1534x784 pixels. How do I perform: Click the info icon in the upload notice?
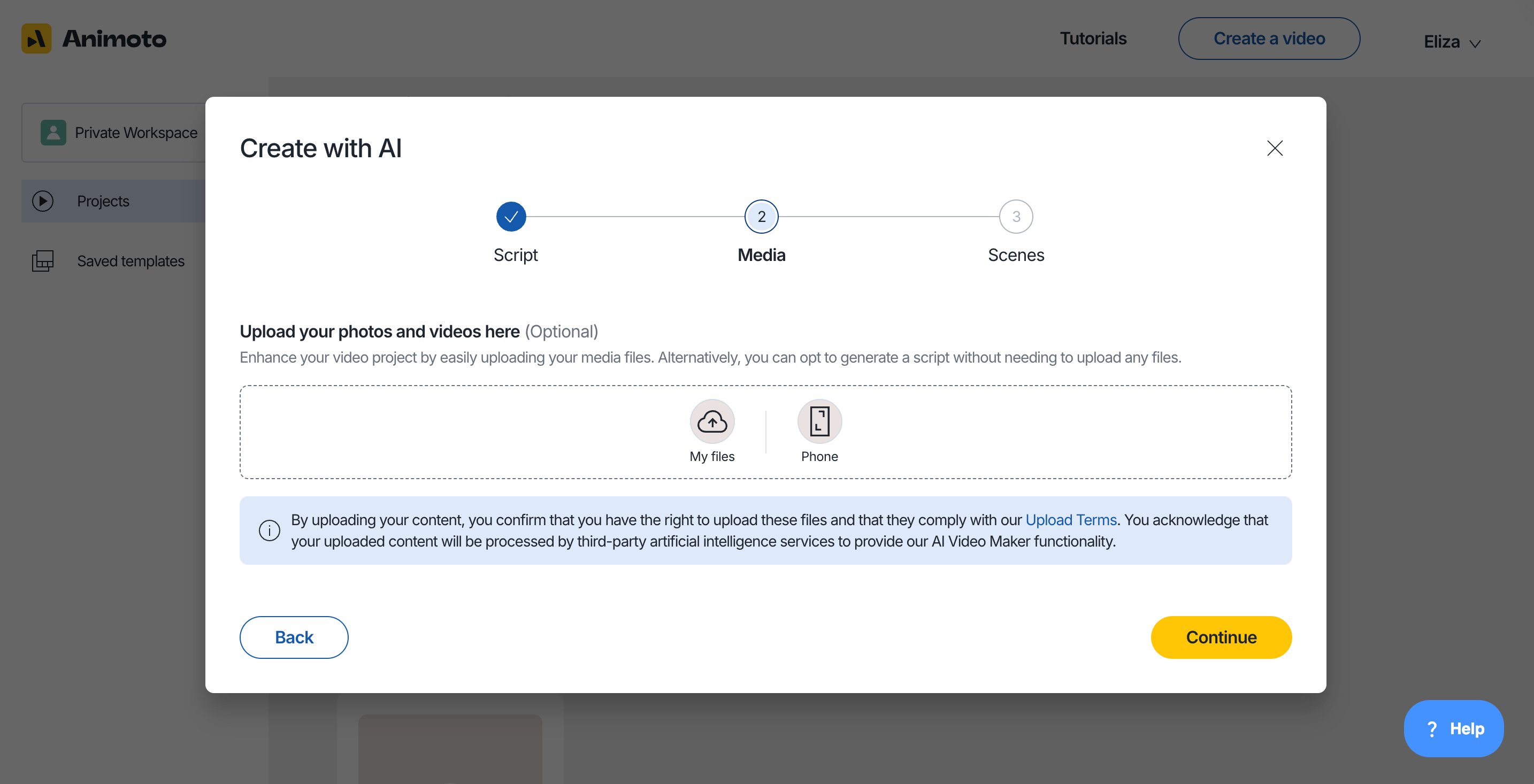click(x=269, y=530)
